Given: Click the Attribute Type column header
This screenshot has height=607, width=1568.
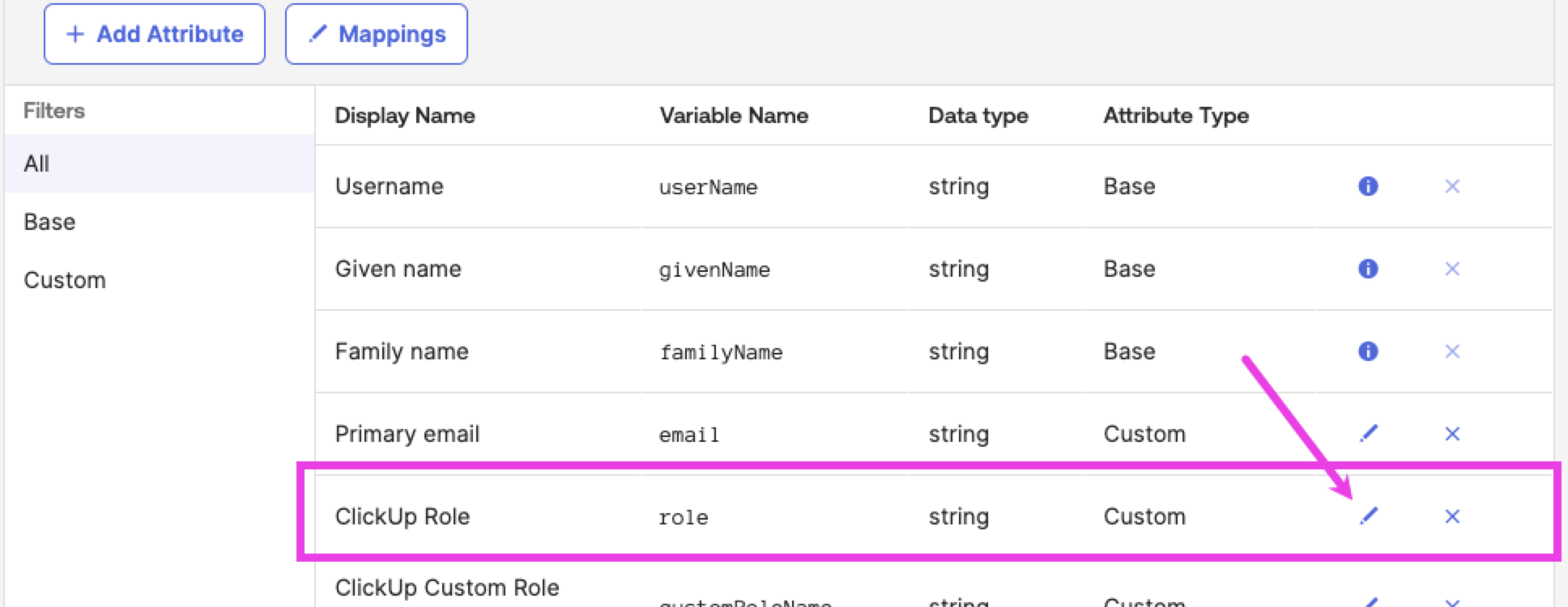Looking at the screenshot, I should [1176, 116].
